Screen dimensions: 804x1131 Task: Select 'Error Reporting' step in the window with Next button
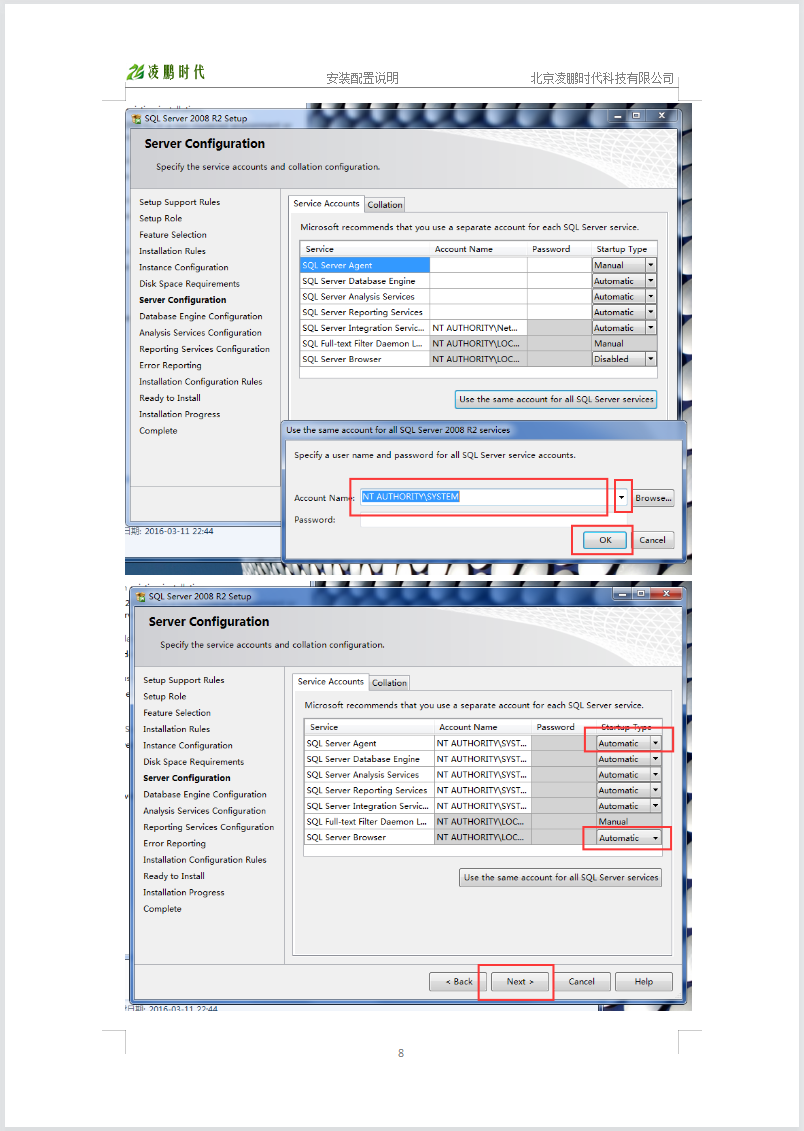[175, 844]
